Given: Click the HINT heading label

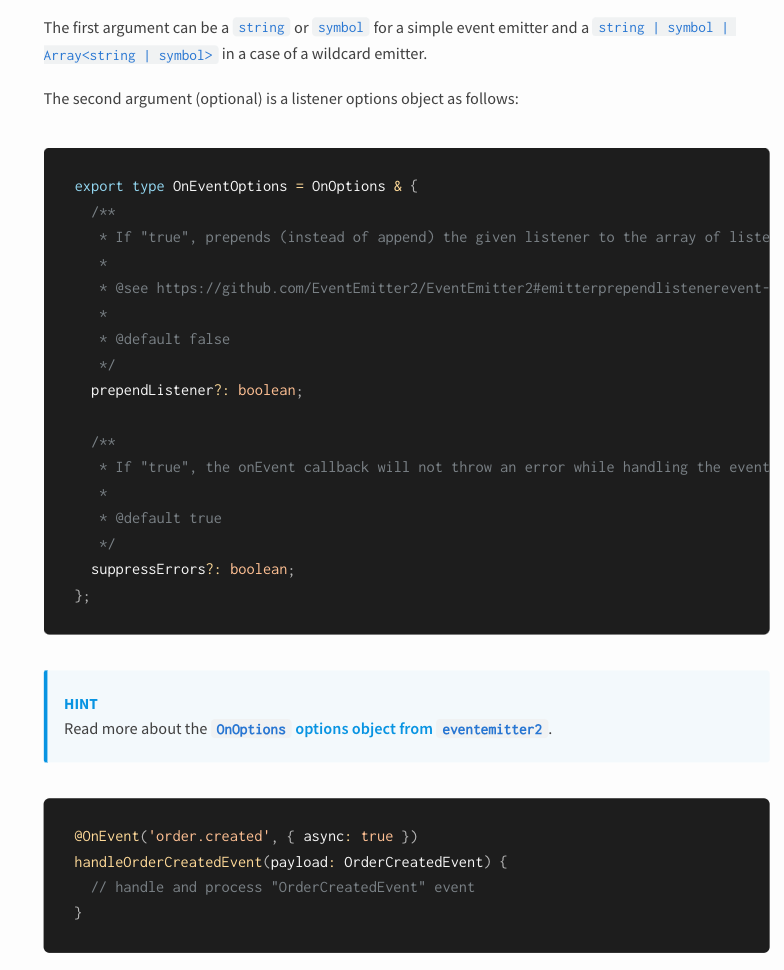Looking at the screenshot, I should click(x=81, y=704).
